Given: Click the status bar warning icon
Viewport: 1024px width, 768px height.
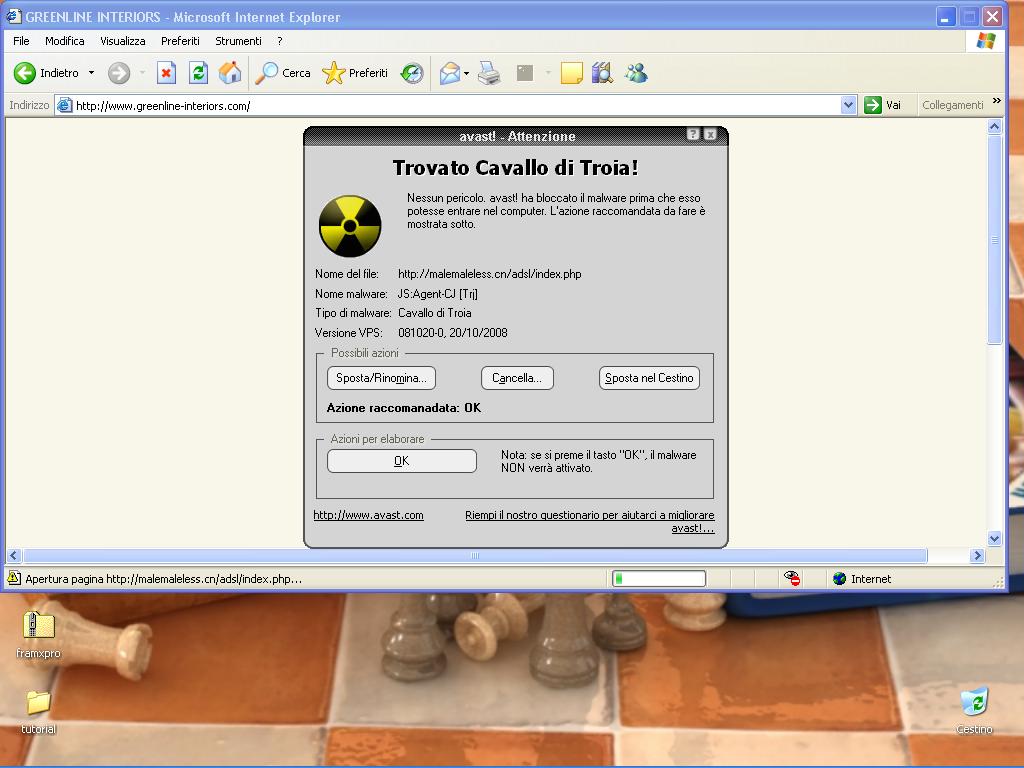Looking at the screenshot, I should (14, 578).
